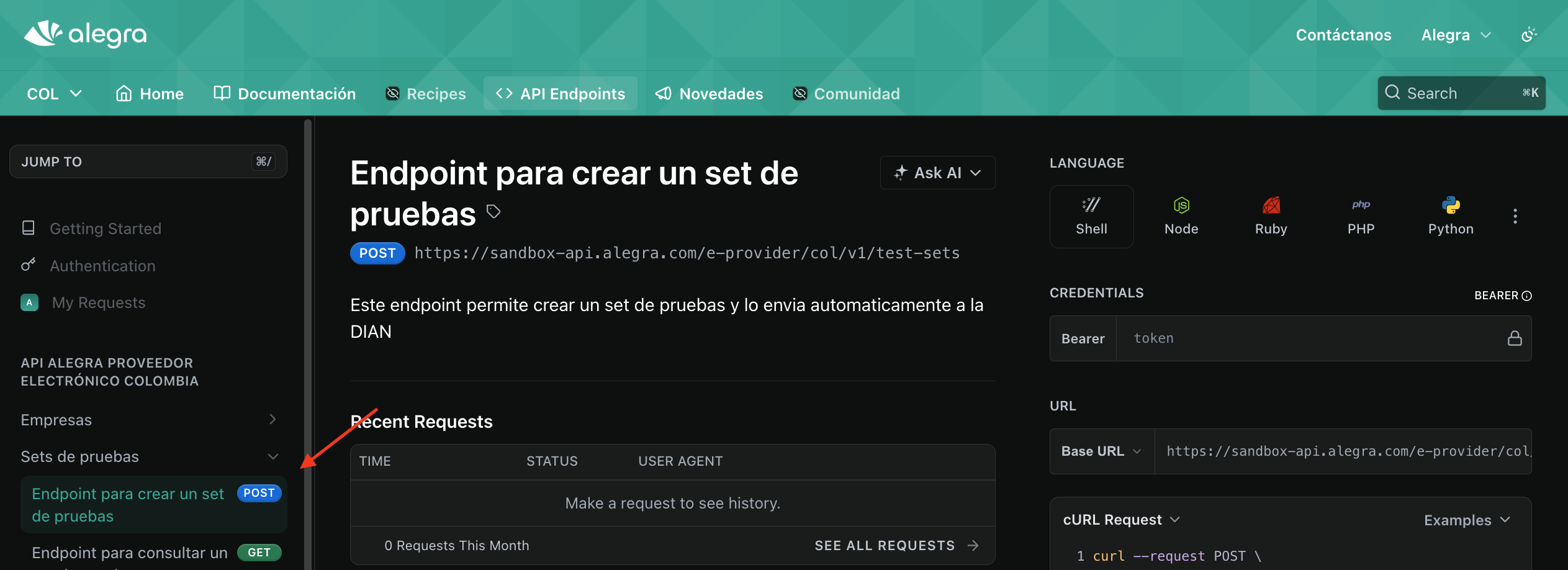Open the Examples dropdown
This screenshot has height=570, width=1568.
pyautogui.click(x=1467, y=520)
